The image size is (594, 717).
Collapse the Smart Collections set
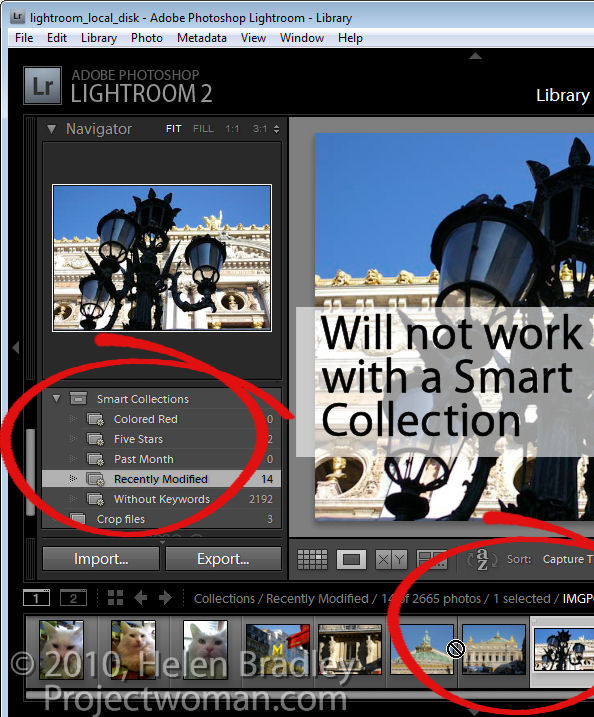click(56, 399)
